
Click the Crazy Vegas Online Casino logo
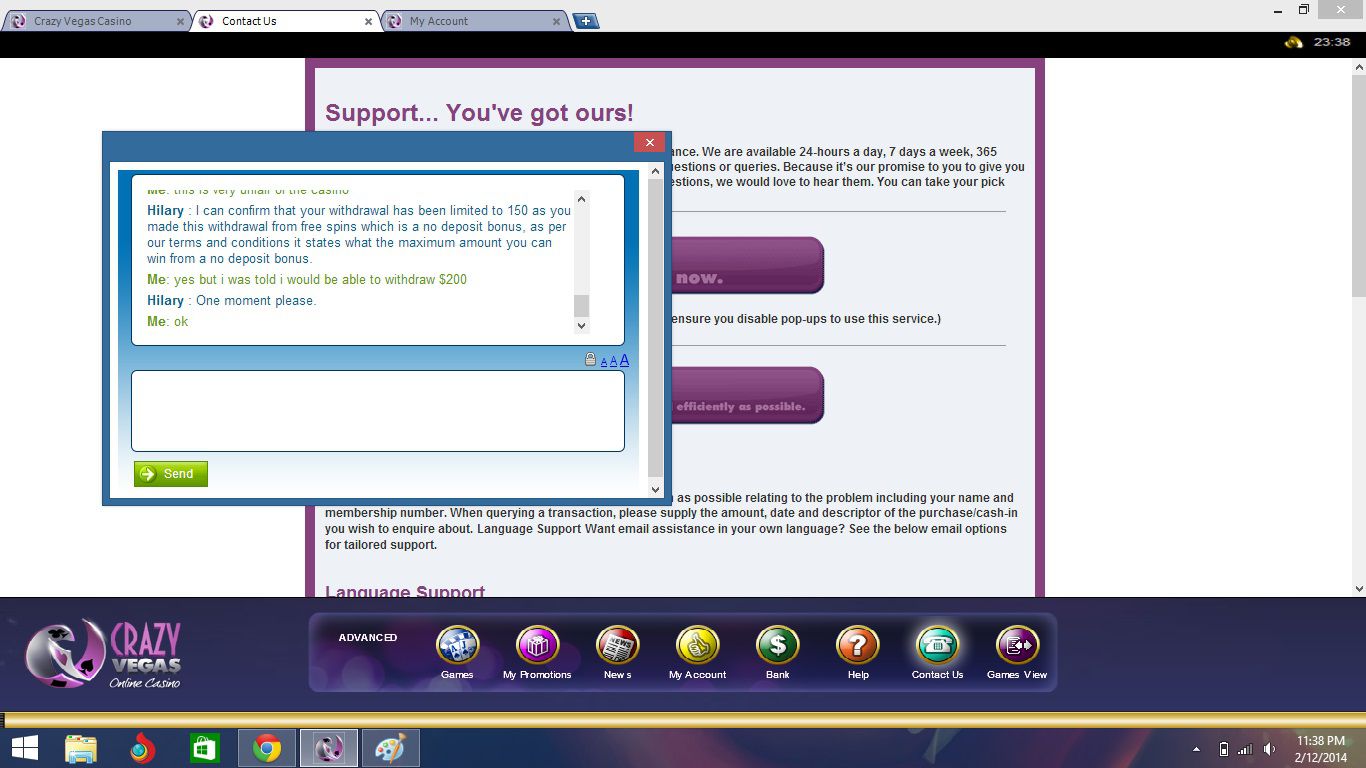(x=103, y=654)
